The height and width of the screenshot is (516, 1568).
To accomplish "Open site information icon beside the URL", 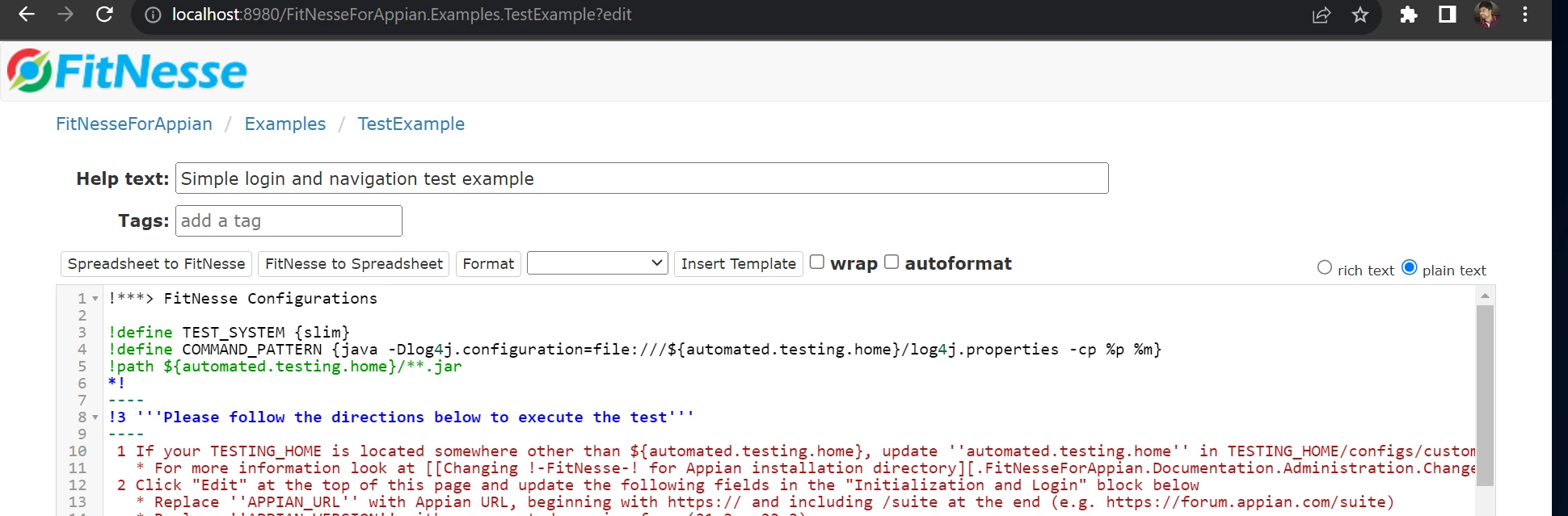I will (x=153, y=15).
